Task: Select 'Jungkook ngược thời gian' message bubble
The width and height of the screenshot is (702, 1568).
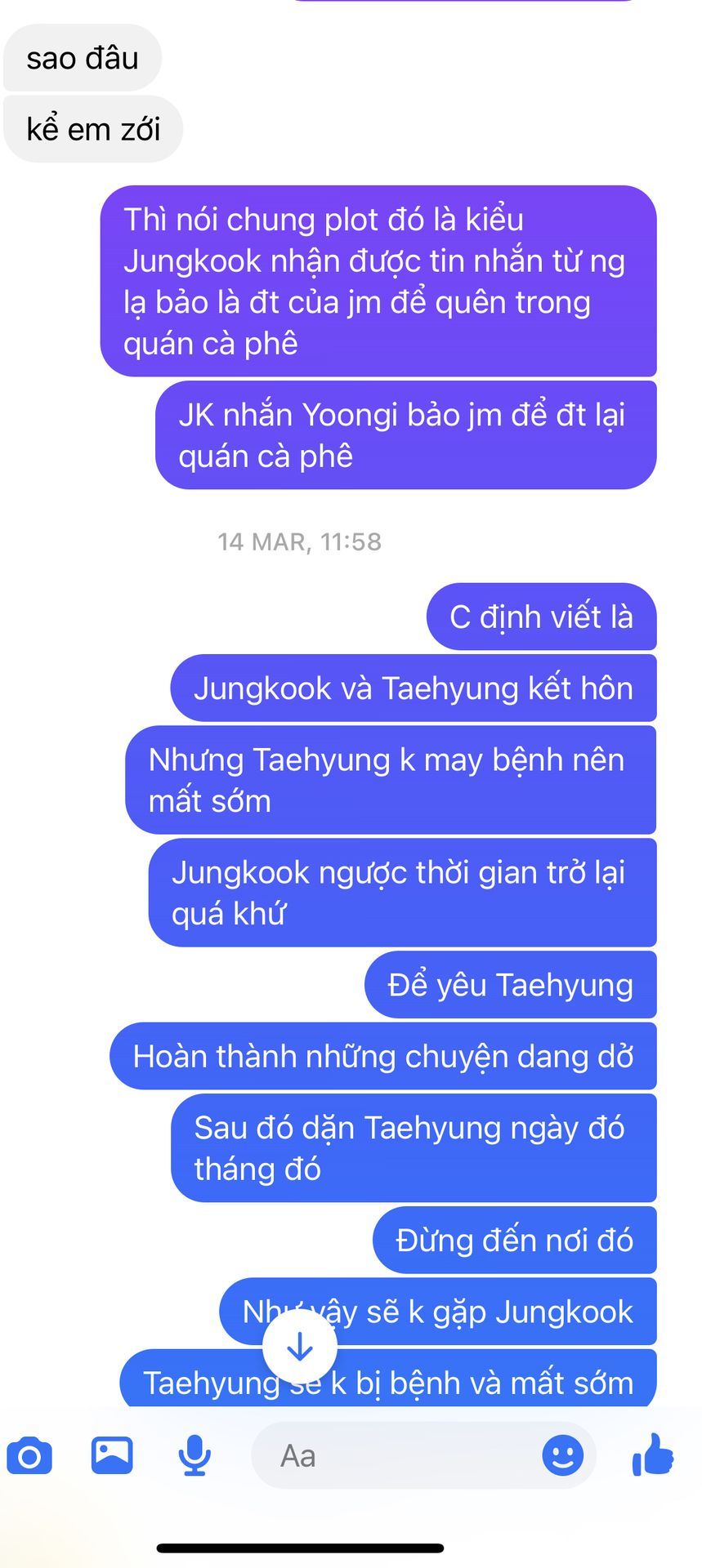Action: [x=403, y=893]
